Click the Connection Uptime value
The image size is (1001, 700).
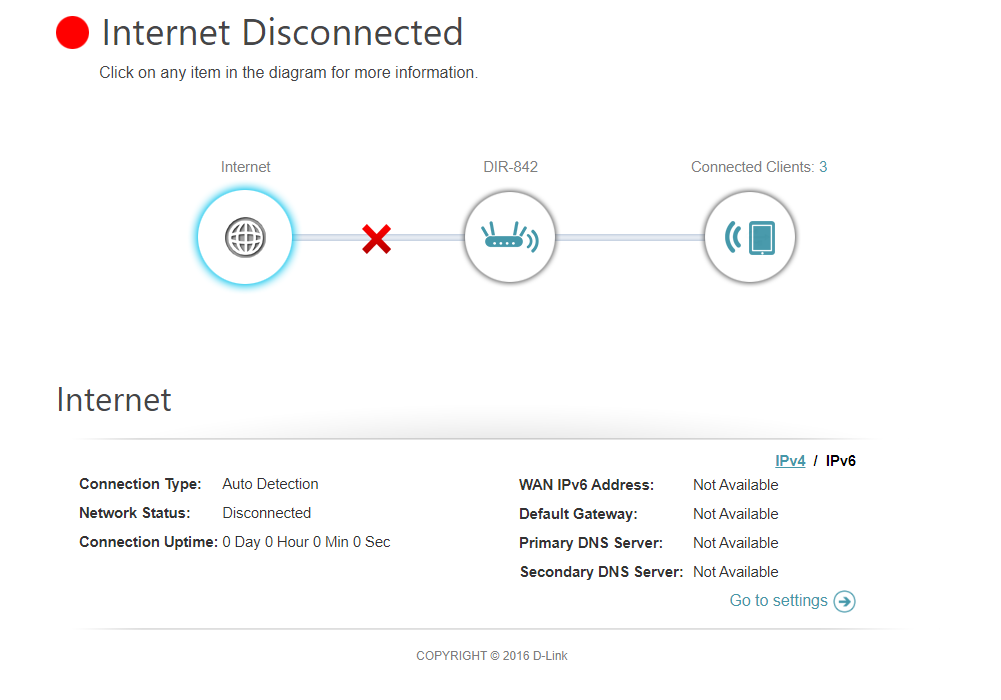(x=306, y=542)
